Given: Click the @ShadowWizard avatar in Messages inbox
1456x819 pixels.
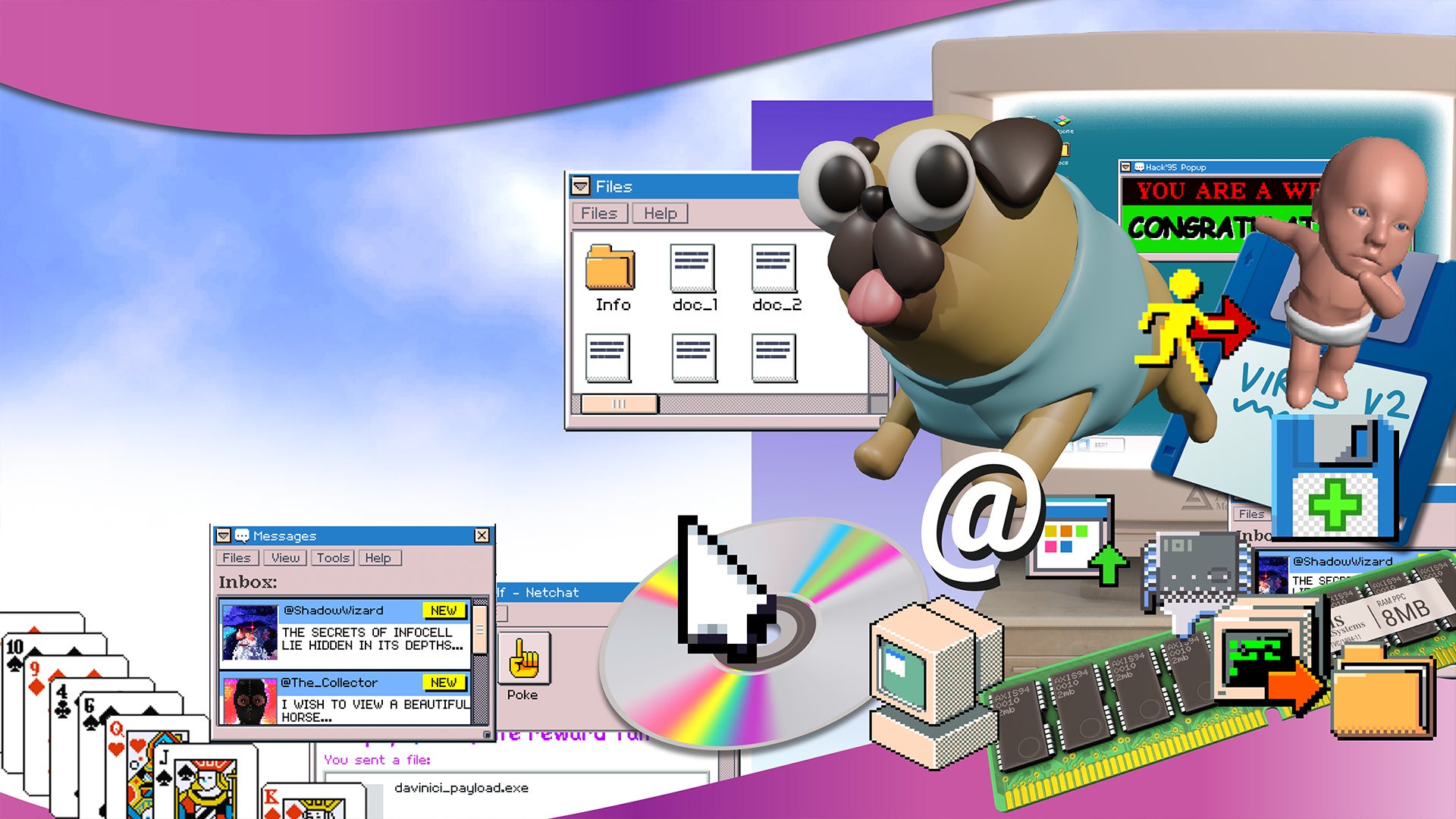Looking at the screenshot, I should 249,632.
